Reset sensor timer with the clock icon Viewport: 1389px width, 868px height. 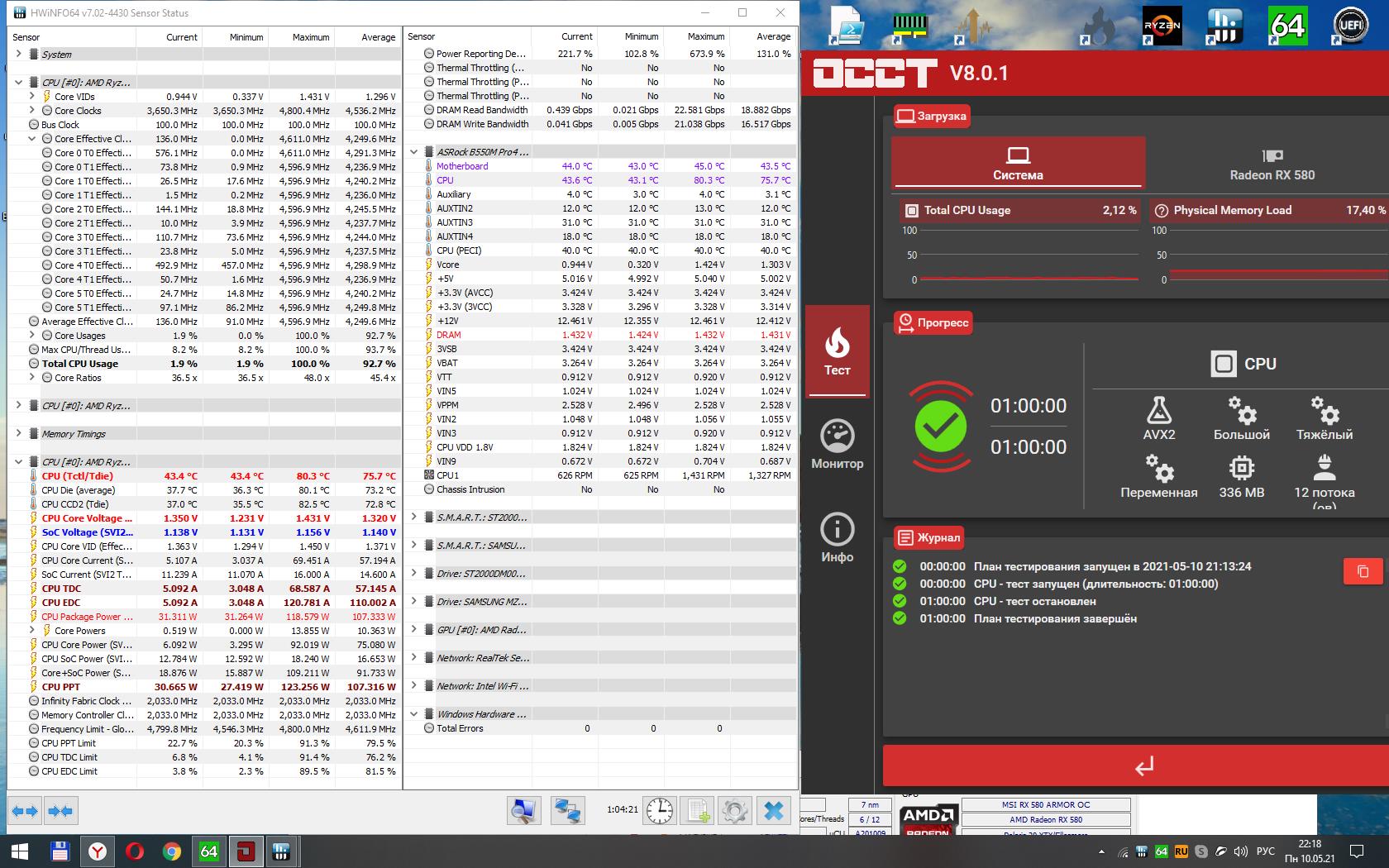[660, 811]
